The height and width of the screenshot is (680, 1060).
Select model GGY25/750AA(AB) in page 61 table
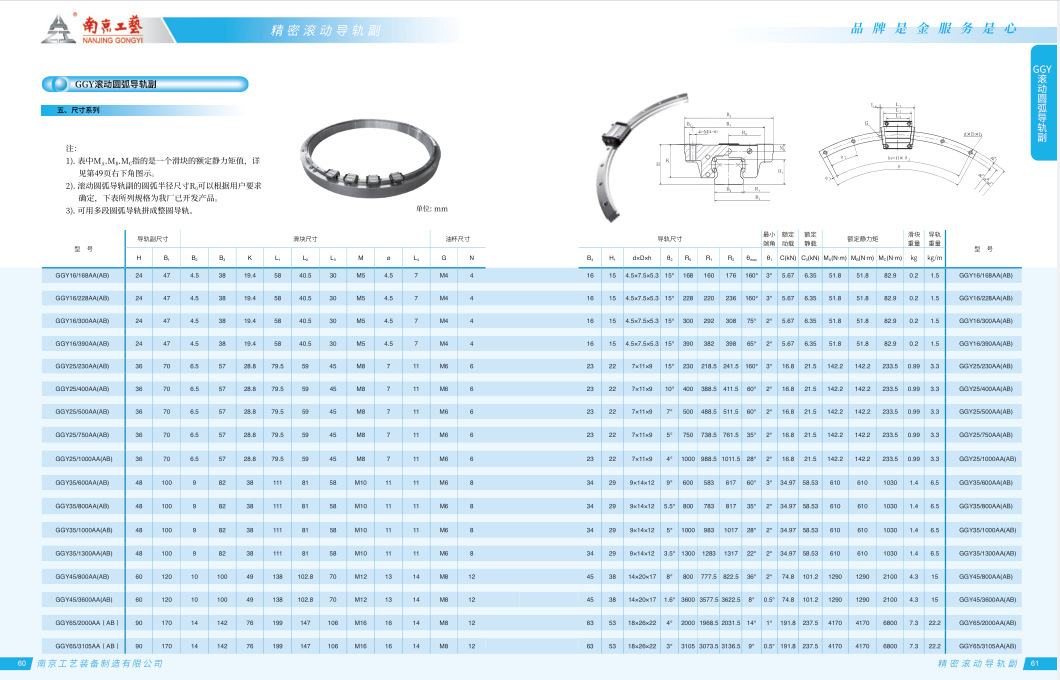click(986, 435)
